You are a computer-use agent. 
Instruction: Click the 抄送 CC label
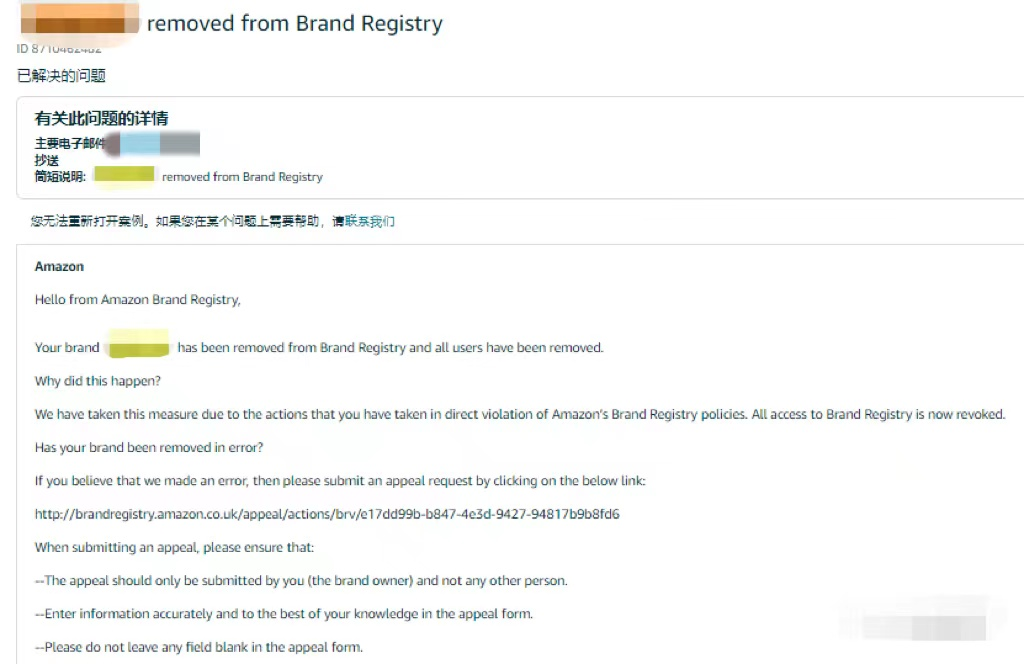point(46,160)
